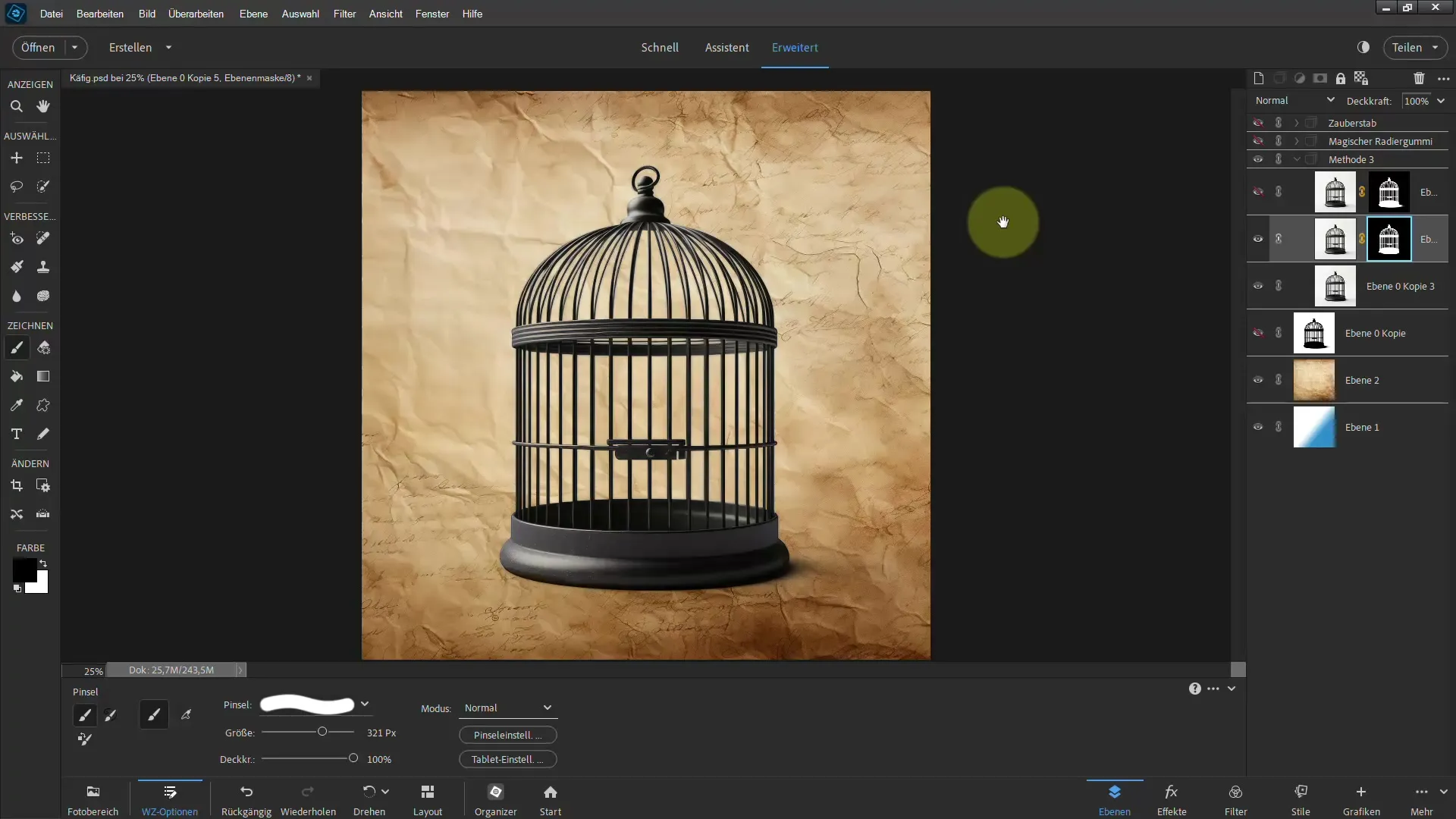1456x819 pixels.
Task: Adjust the brush Deckkr. slider handle
Action: point(353,758)
